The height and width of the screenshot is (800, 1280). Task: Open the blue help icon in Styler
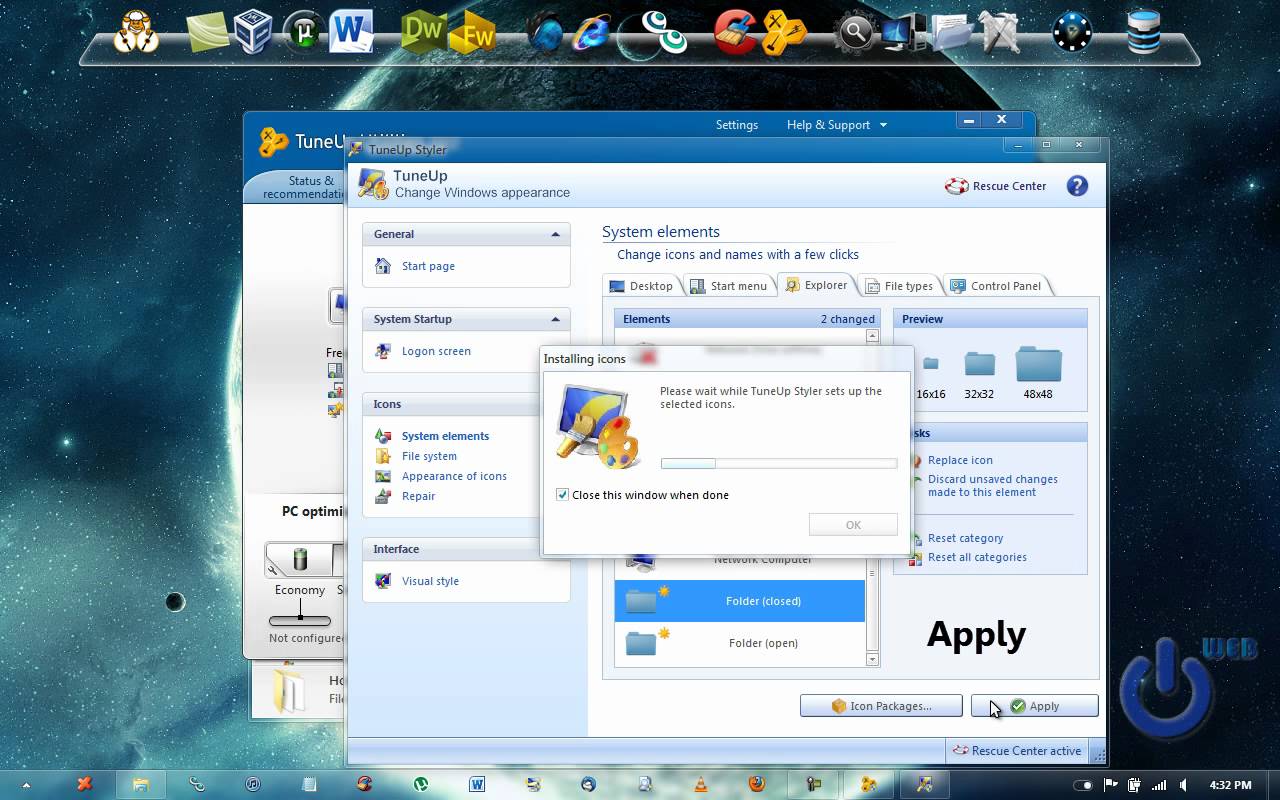click(1077, 186)
